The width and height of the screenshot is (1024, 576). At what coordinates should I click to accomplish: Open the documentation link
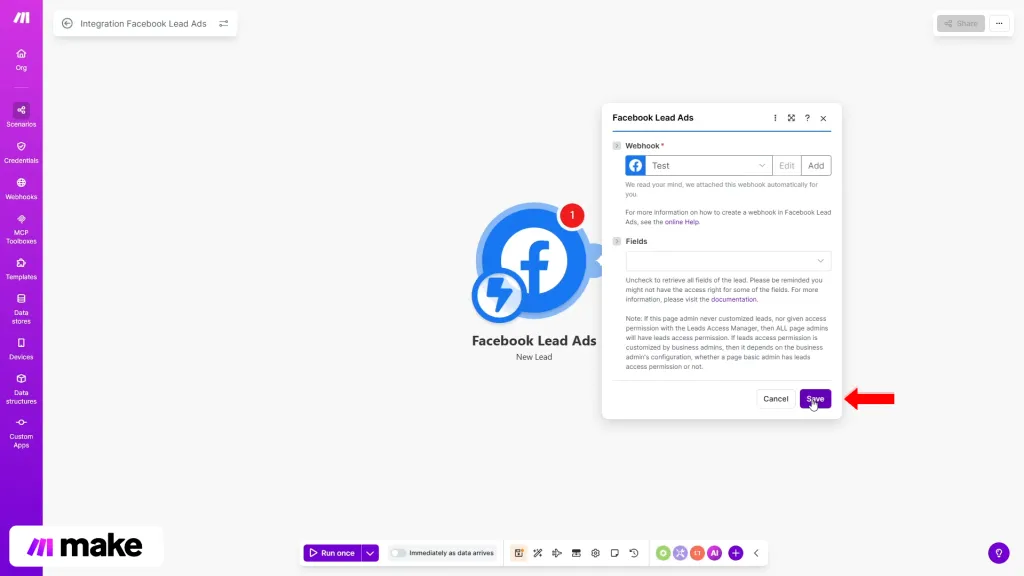pyautogui.click(x=733, y=299)
